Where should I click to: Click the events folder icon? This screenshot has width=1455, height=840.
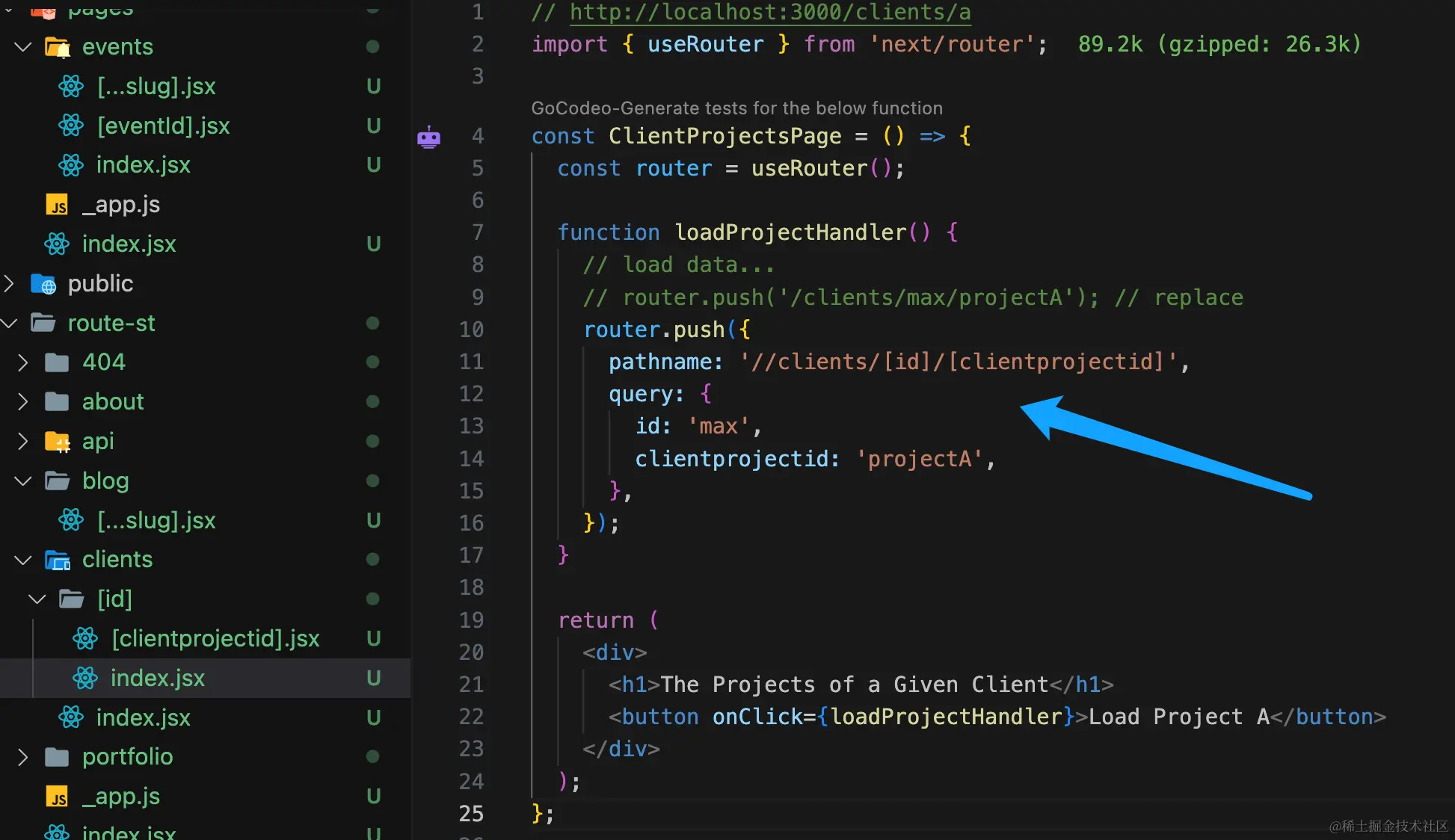click(58, 47)
